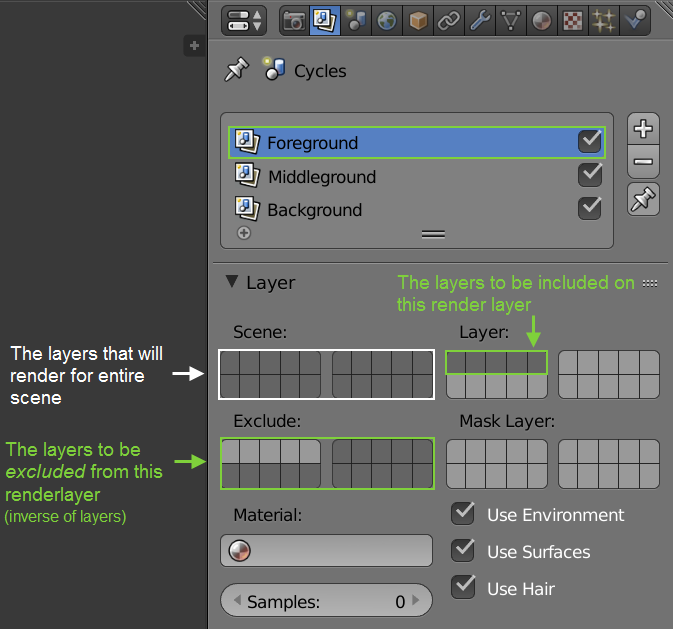Add a new render layer with plus button
This screenshot has width=673, height=629.
(643, 129)
